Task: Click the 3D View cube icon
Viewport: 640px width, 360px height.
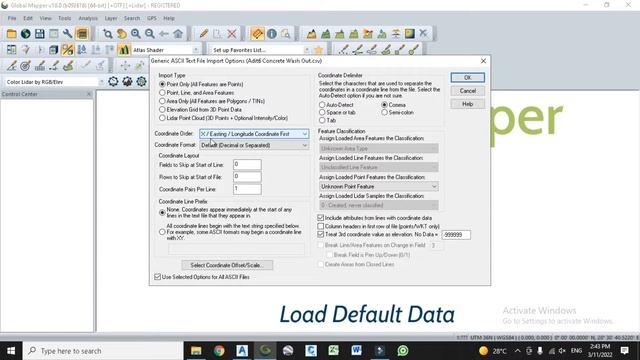Action: [x=53, y=50]
